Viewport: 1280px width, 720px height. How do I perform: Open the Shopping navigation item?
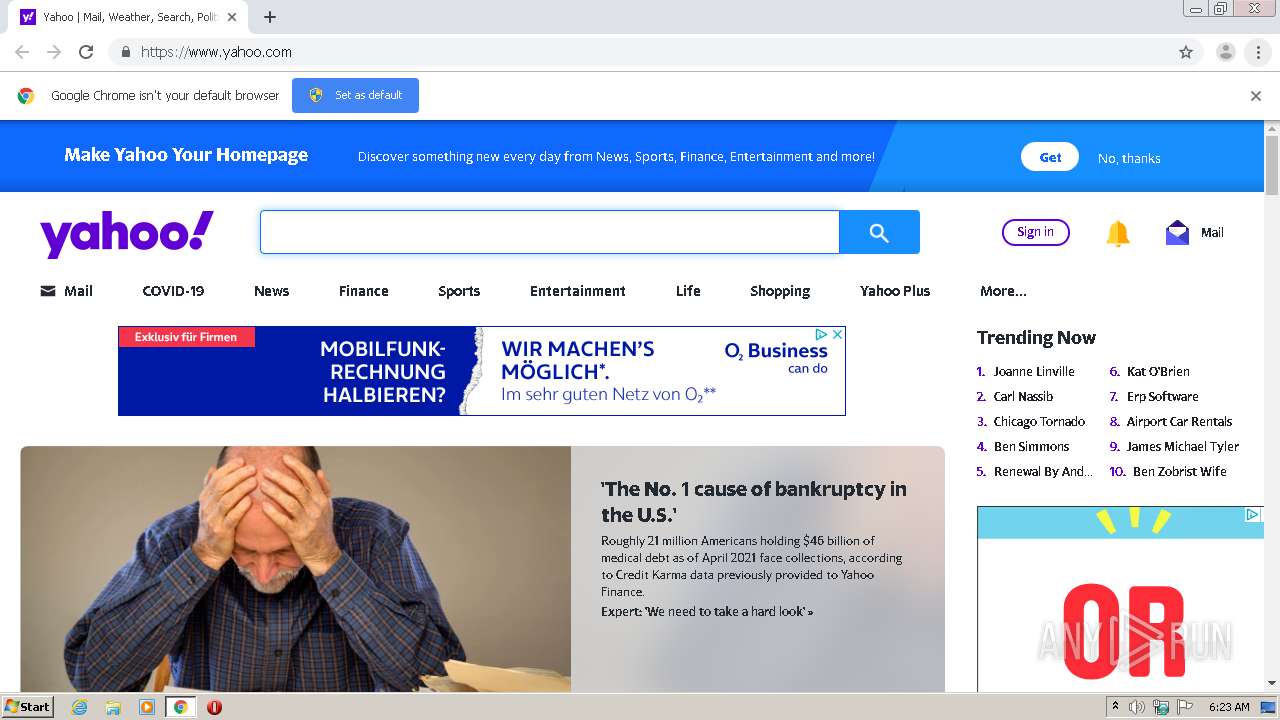tap(780, 291)
